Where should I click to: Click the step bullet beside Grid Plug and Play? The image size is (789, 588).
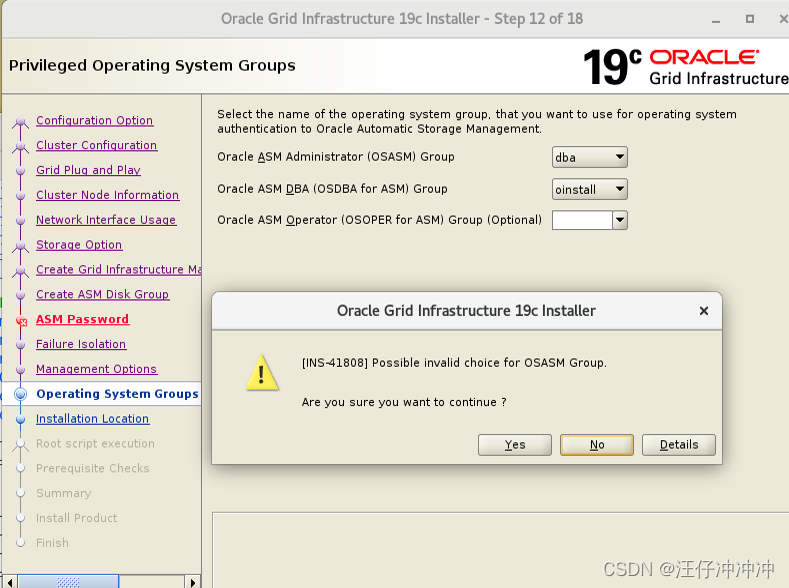pyautogui.click(x=21, y=171)
